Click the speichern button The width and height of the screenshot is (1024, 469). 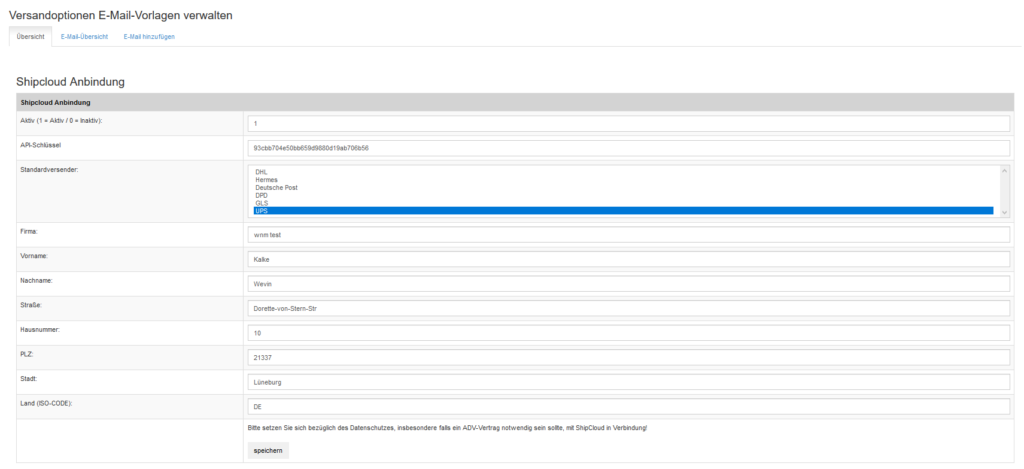pyautogui.click(x=268, y=451)
